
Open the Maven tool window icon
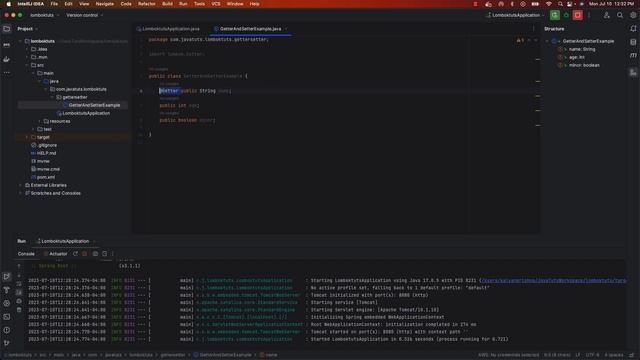(633, 56)
